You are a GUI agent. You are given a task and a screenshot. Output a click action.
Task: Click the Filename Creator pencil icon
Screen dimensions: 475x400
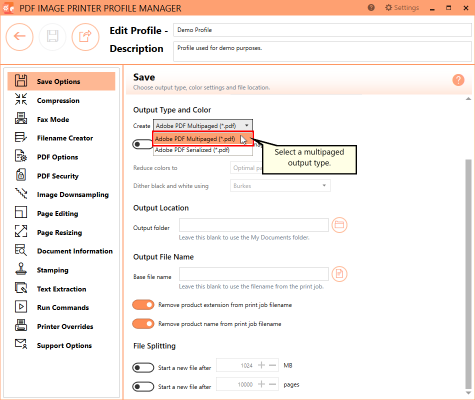[21, 137]
